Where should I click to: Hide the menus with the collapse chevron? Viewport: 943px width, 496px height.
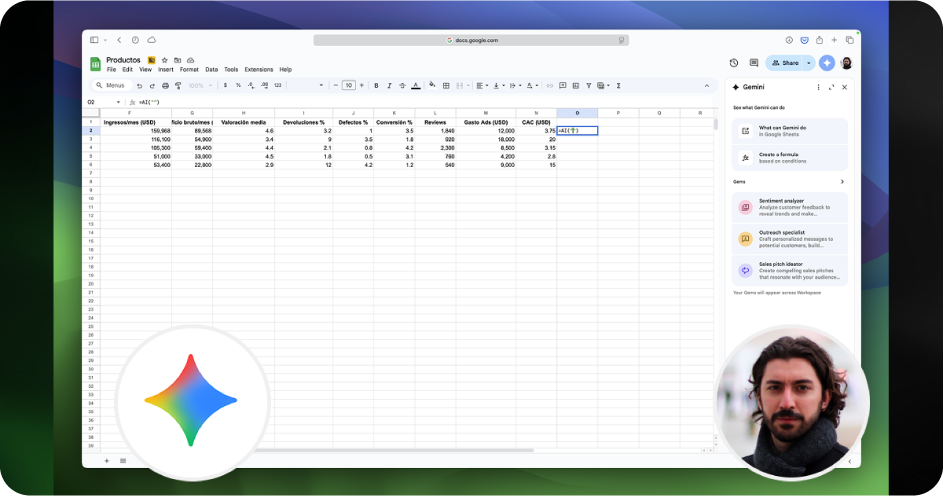tap(707, 86)
